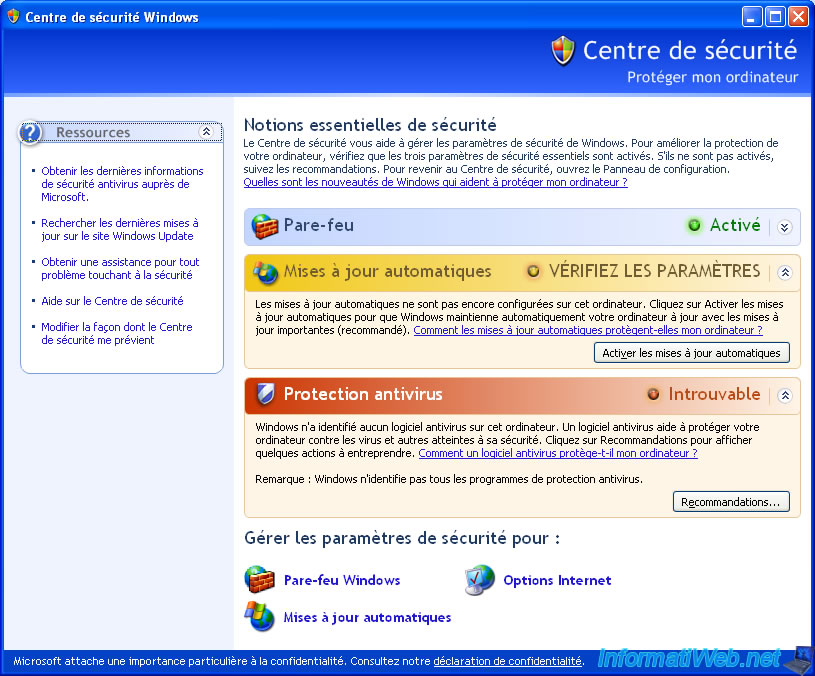Image resolution: width=815 pixels, height=676 pixels.
Task: Click the firewall brick icon in the Pare-feu header
Action: 265,227
